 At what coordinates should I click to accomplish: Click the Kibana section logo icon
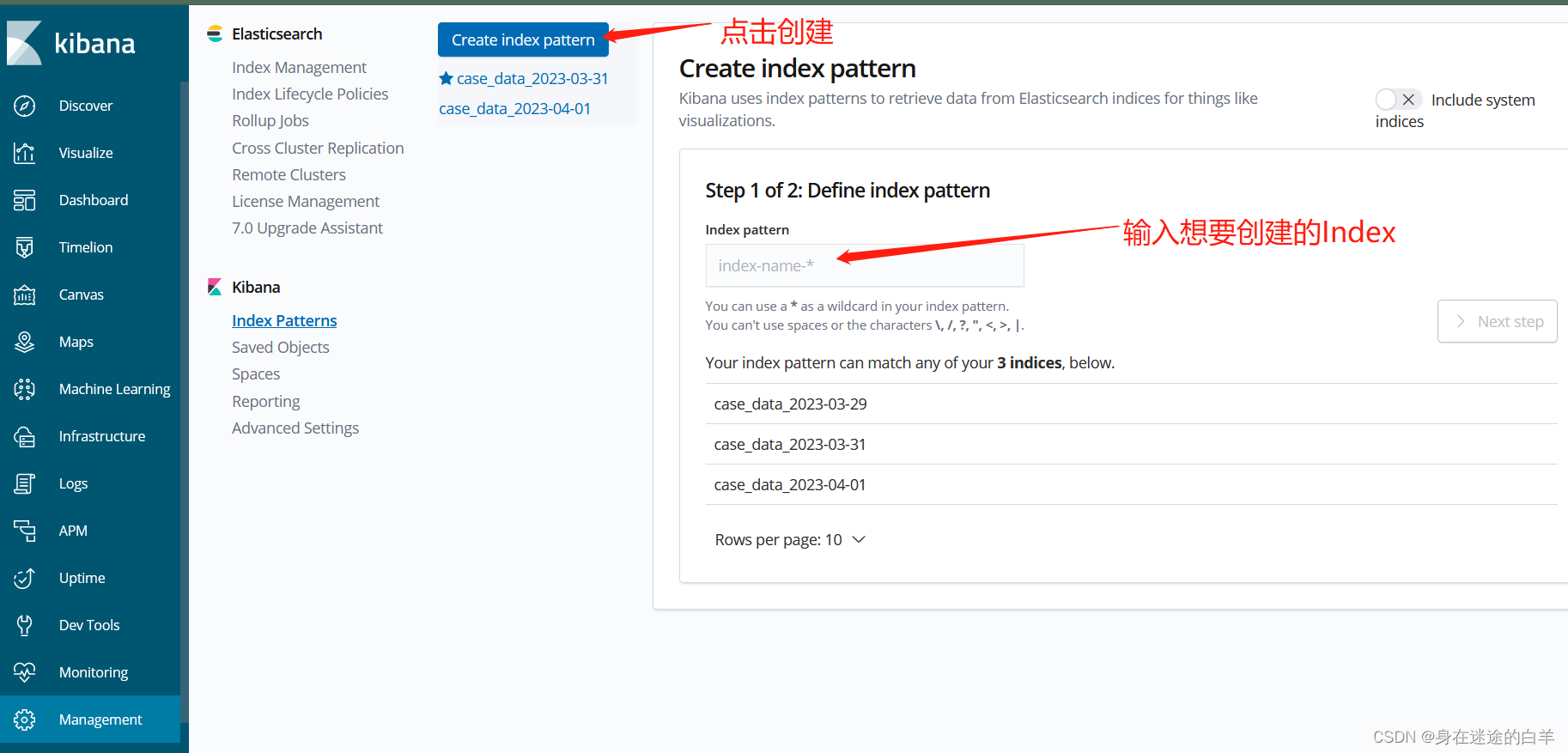tap(215, 287)
